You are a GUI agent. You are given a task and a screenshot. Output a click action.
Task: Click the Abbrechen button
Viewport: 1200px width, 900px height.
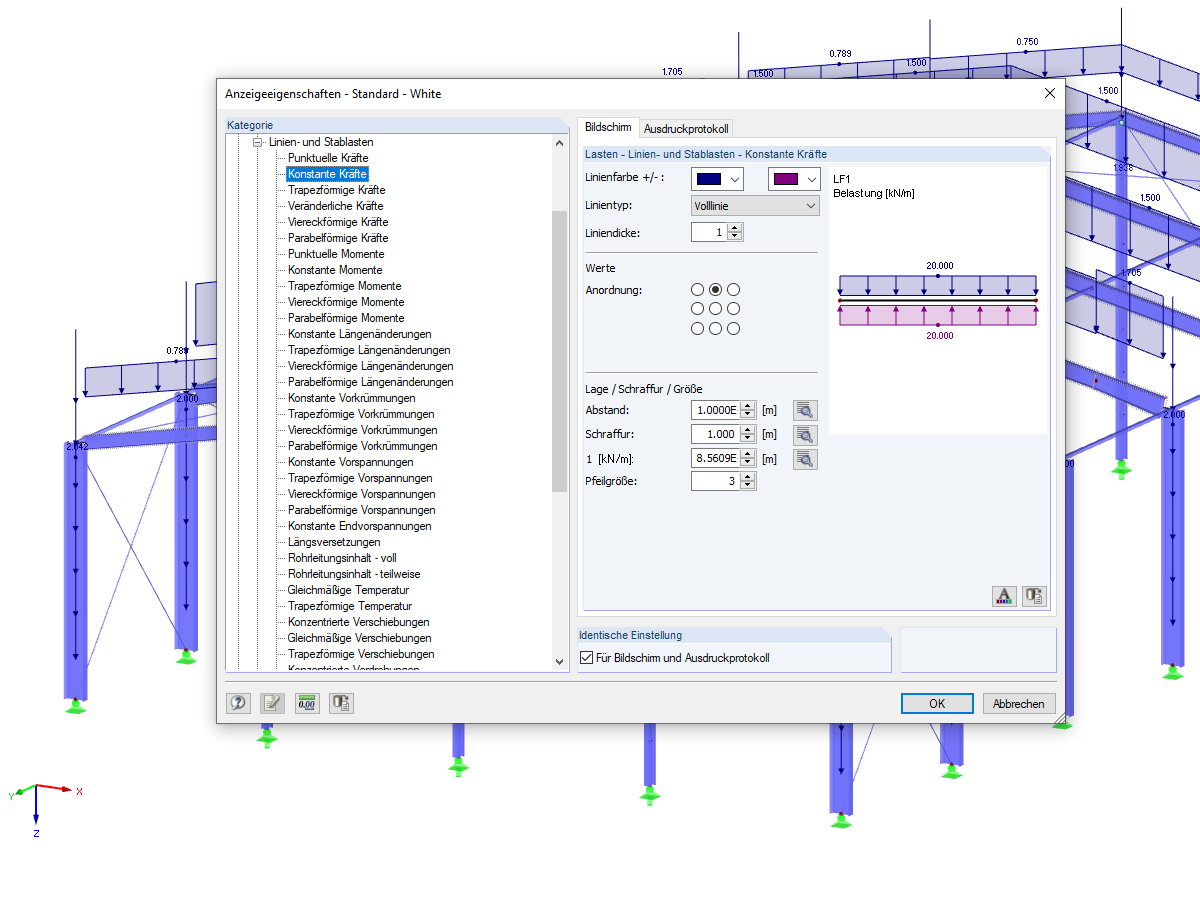click(1019, 703)
